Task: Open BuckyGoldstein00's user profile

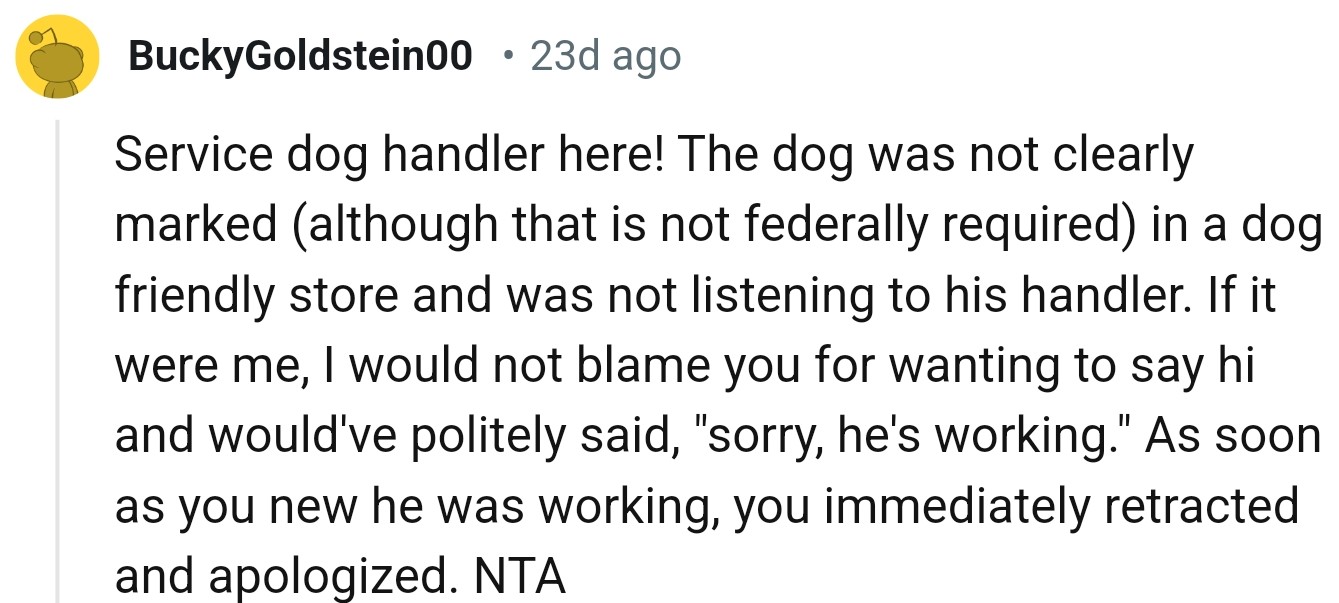Action: point(300,57)
